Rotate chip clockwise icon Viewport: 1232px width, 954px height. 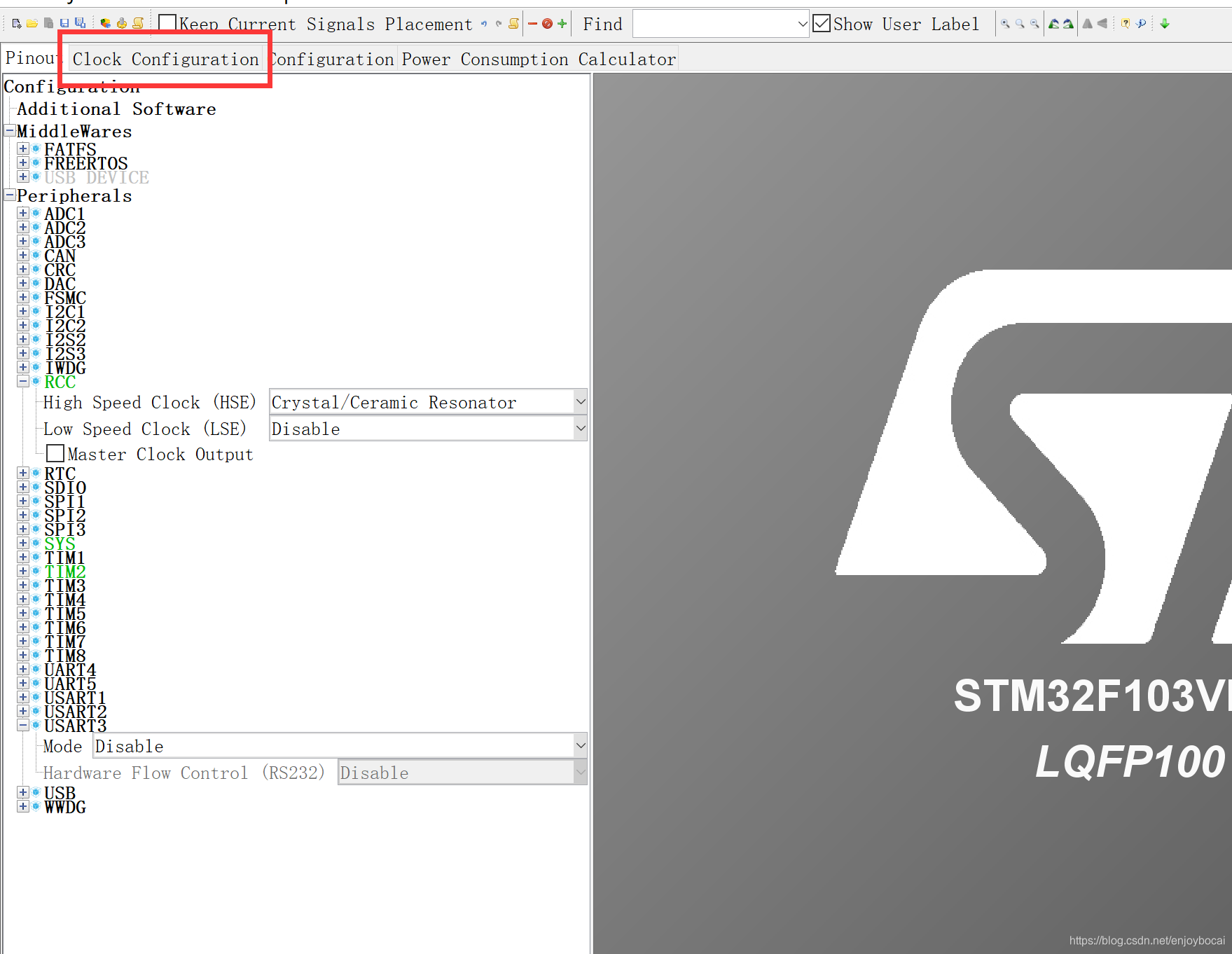[x=1067, y=24]
